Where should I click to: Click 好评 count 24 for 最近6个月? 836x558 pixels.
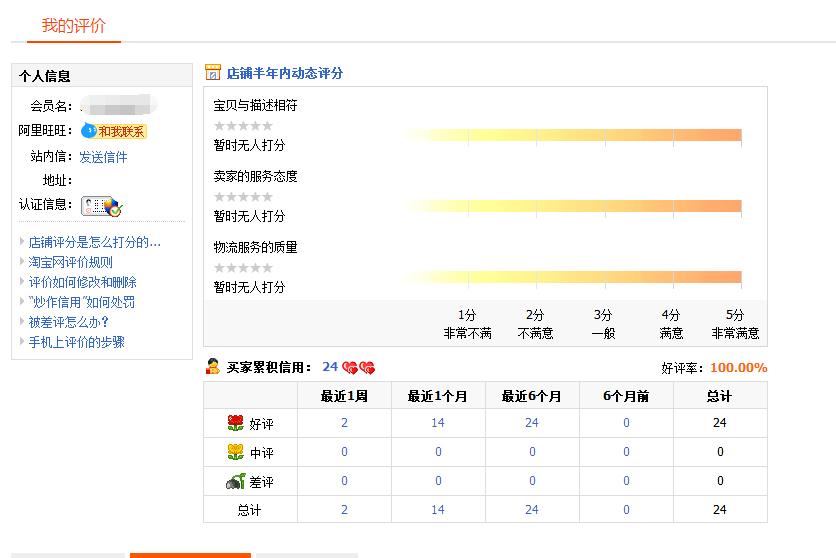(532, 423)
